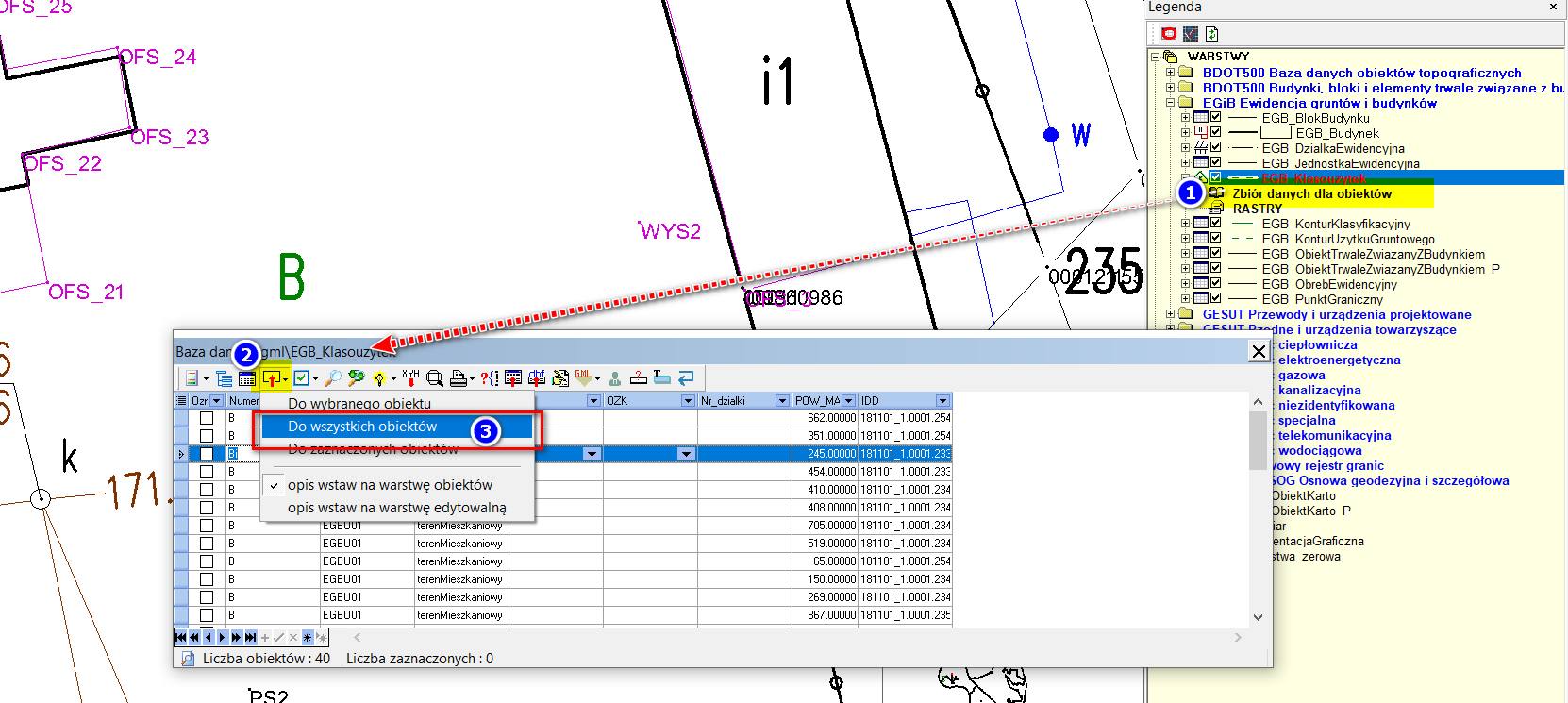Click the zoom to object magnifier icon

coord(434,378)
